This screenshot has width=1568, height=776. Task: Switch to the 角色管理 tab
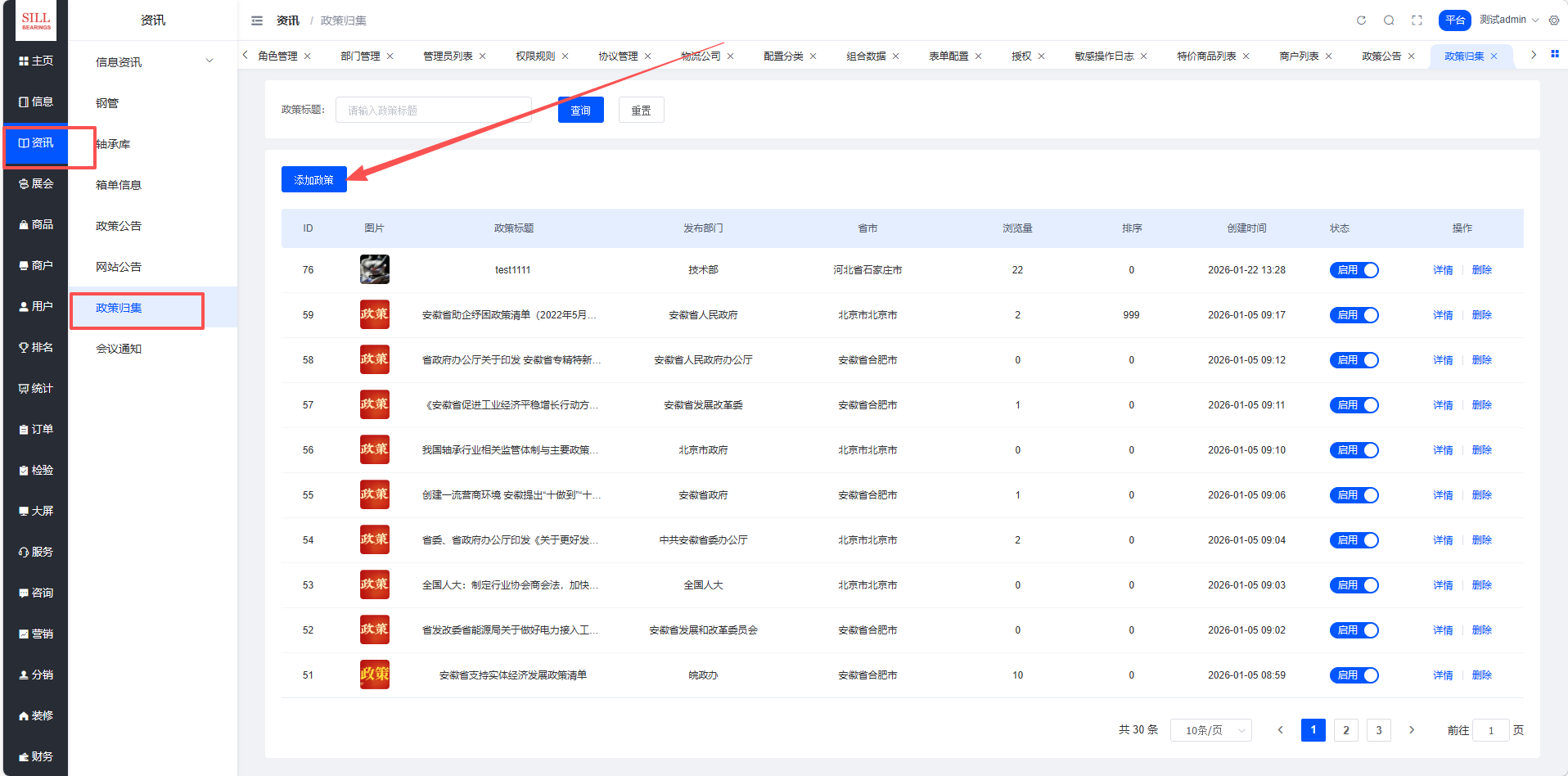tap(277, 56)
